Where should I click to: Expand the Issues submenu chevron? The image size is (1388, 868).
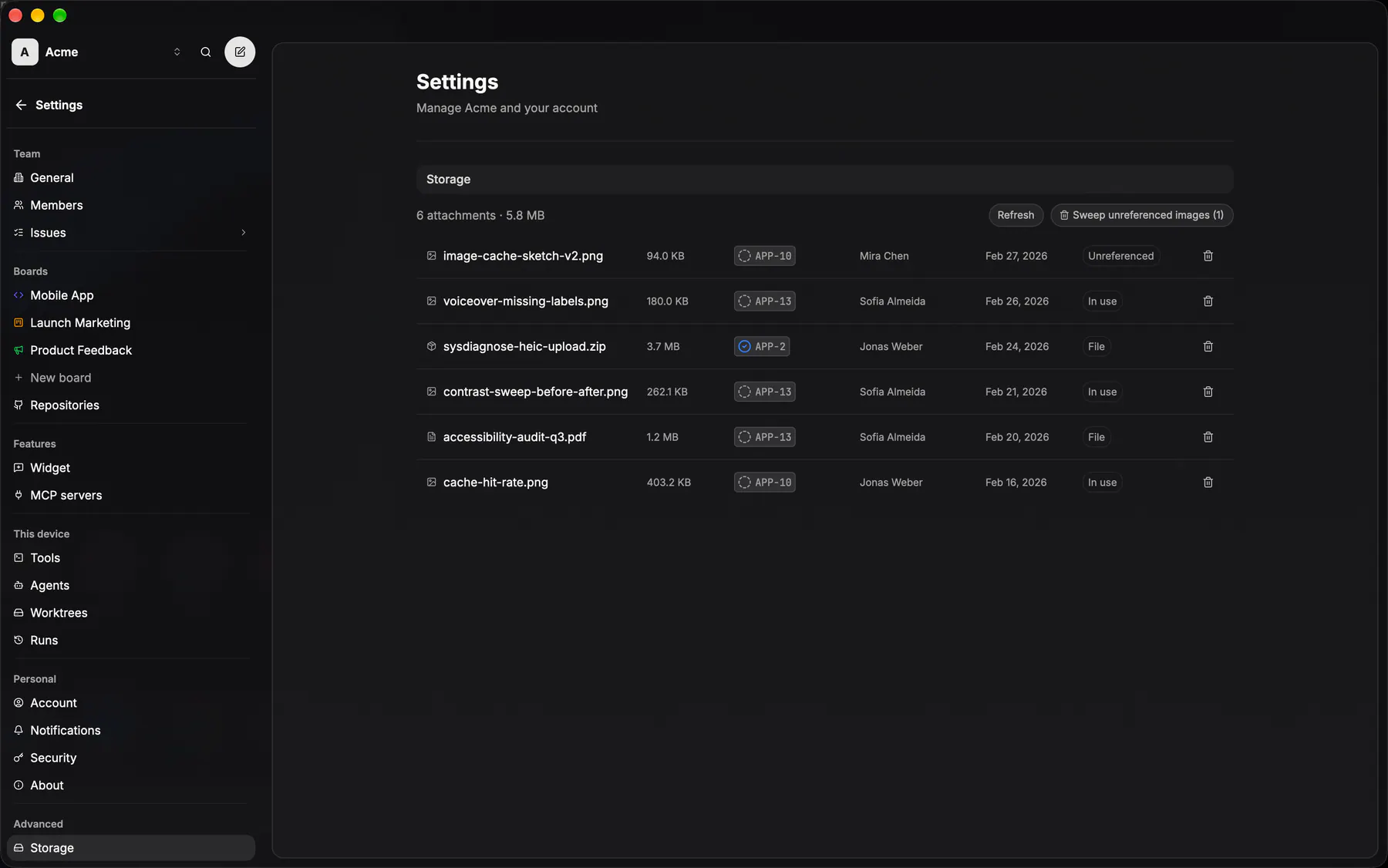pos(244,233)
